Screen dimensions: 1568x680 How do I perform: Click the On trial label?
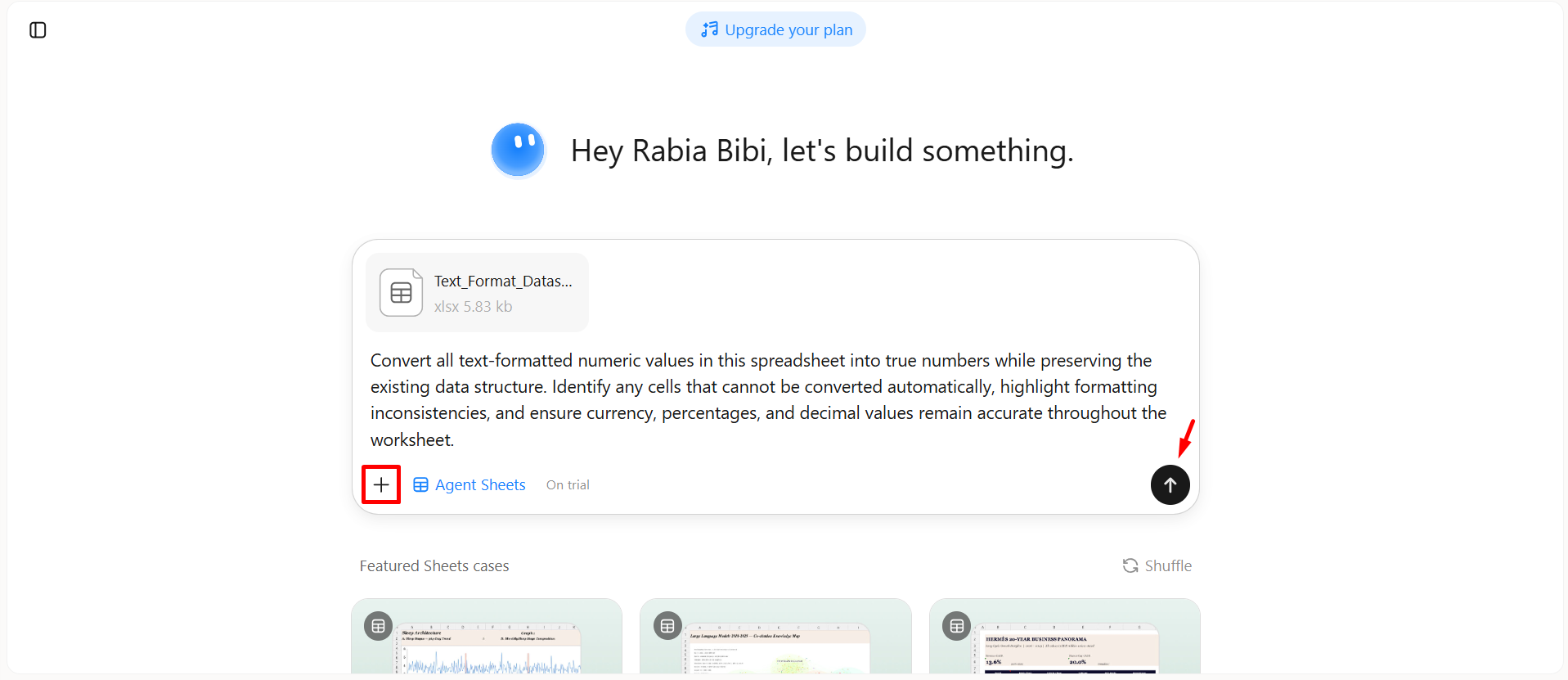pos(568,484)
